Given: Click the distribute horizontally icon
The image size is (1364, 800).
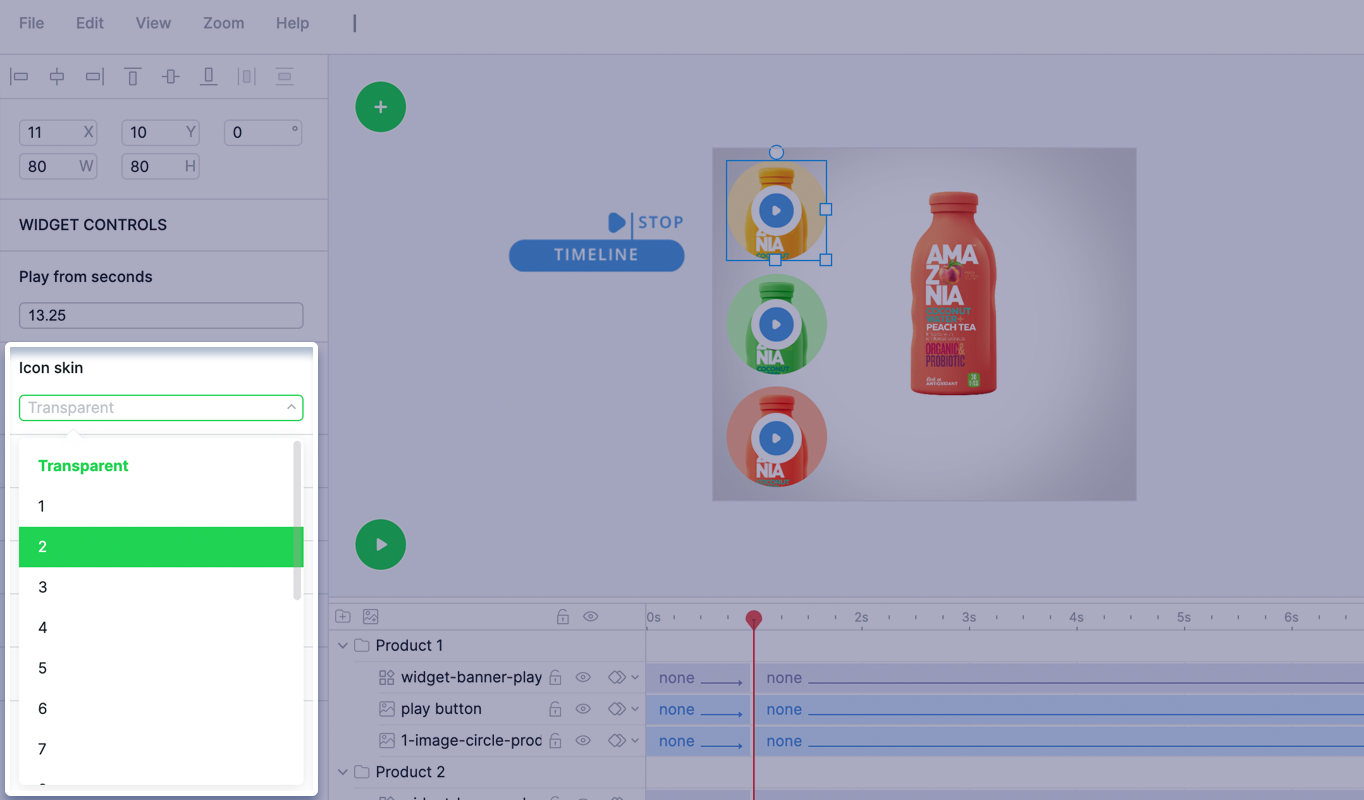Looking at the screenshot, I should [x=247, y=77].
